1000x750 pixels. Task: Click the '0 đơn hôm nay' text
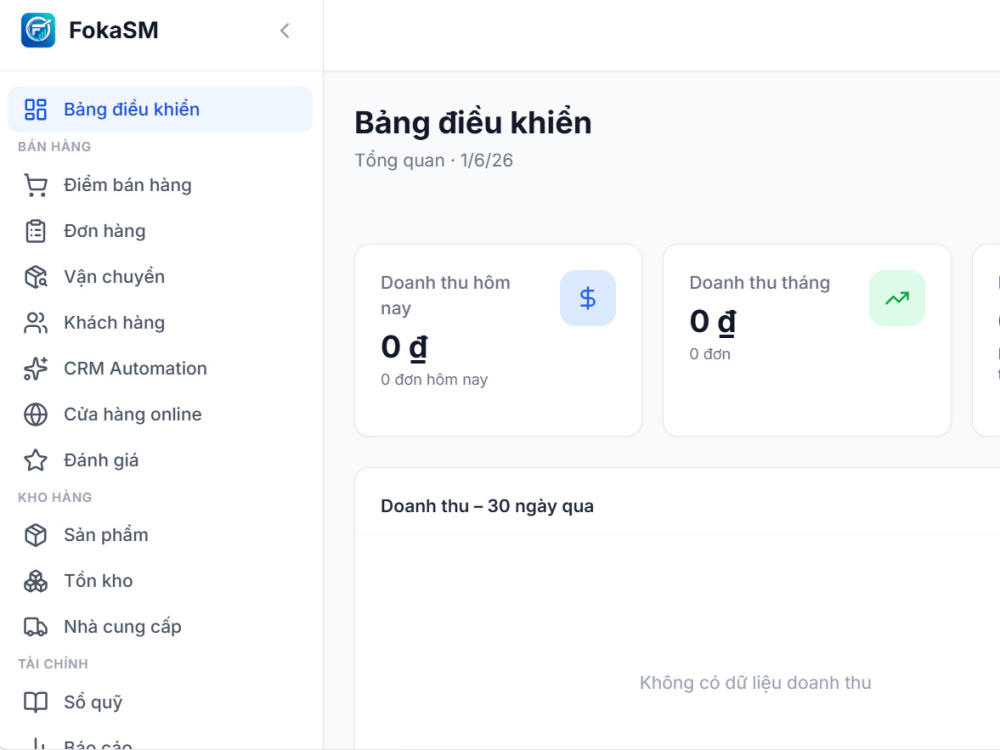[434, 379]
